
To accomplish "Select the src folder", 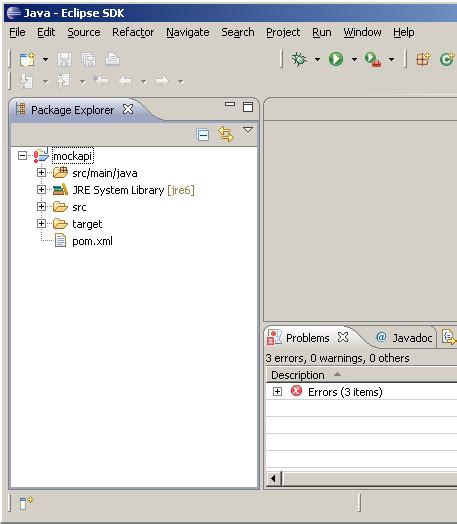I will tap(79, 207).
